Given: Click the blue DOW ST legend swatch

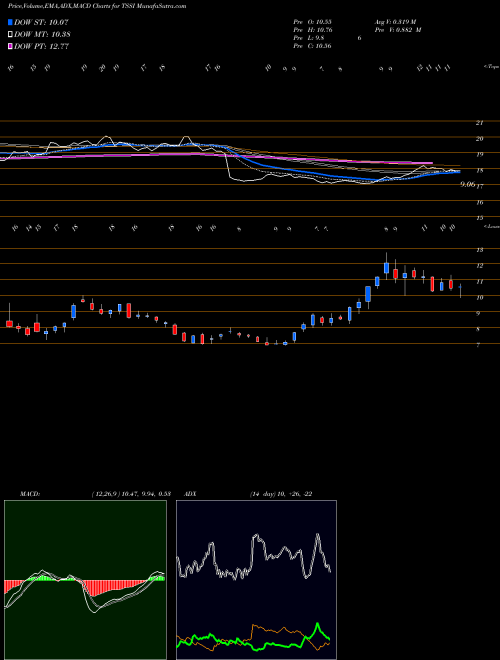Looking at the screenshot, I should [x=10, y=22].
